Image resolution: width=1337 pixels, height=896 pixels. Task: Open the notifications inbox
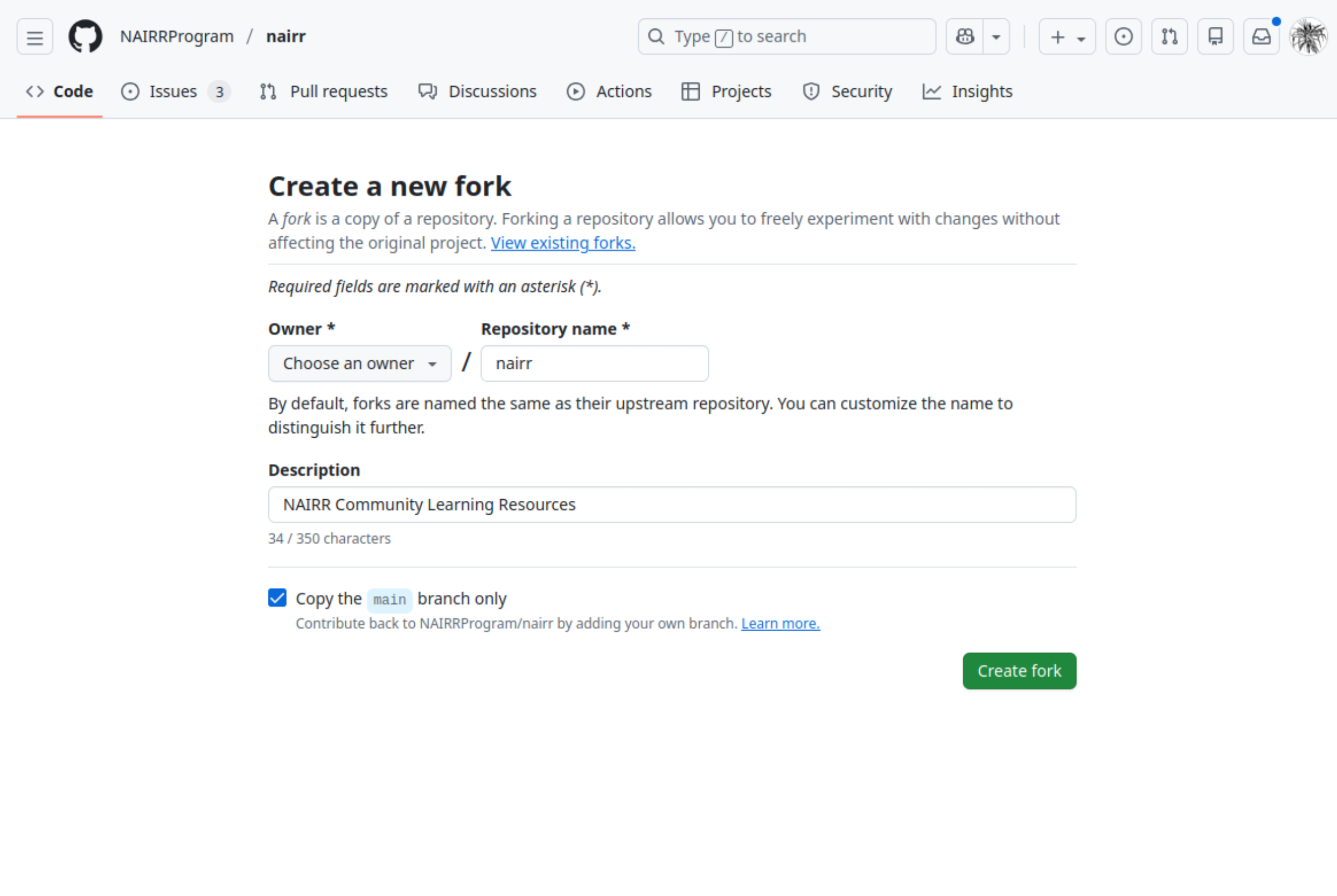(1261, 37)
